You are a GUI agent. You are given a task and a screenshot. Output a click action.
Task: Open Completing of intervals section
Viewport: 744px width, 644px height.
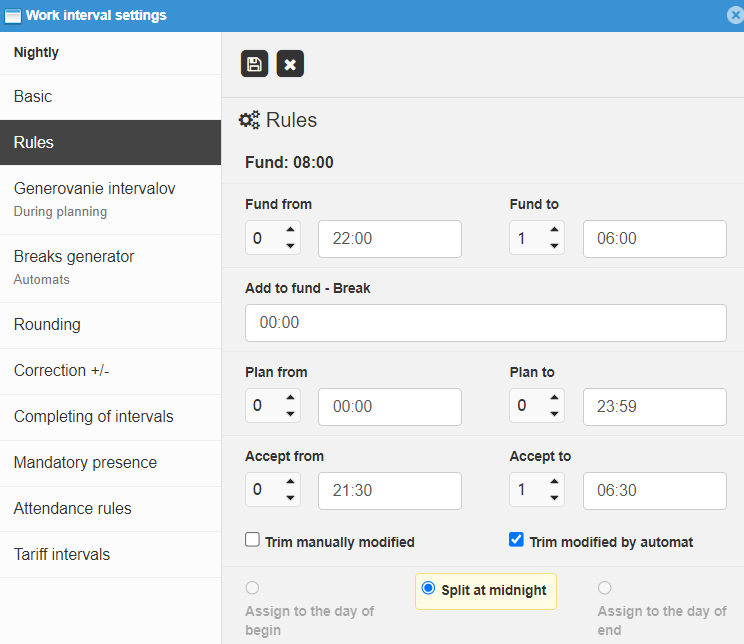click(x=111, y=417)
